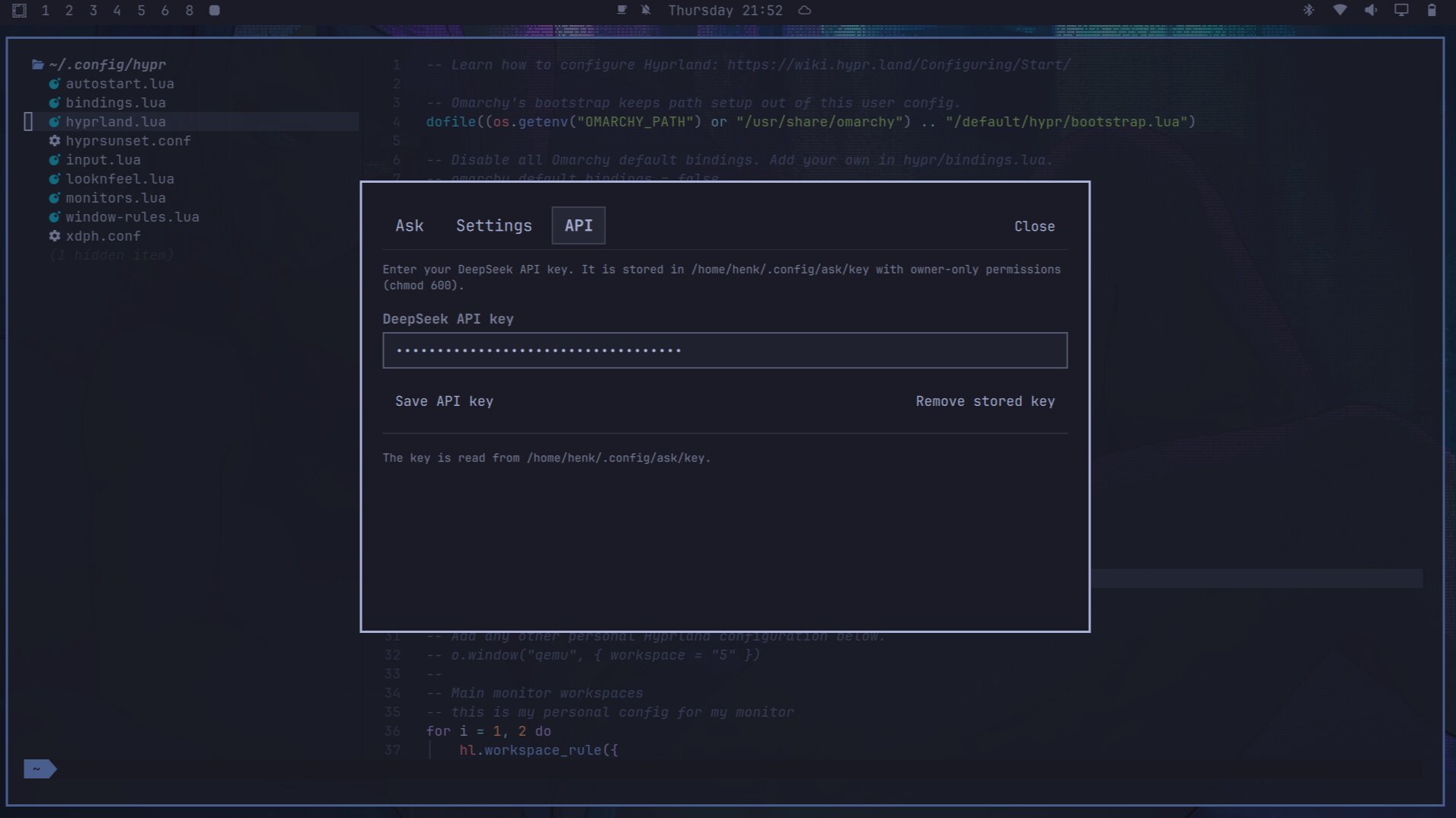The height and width of the screenshot is (818, 1456).
Task: Switch to the Ask tab
Action: tap(409, 225)
